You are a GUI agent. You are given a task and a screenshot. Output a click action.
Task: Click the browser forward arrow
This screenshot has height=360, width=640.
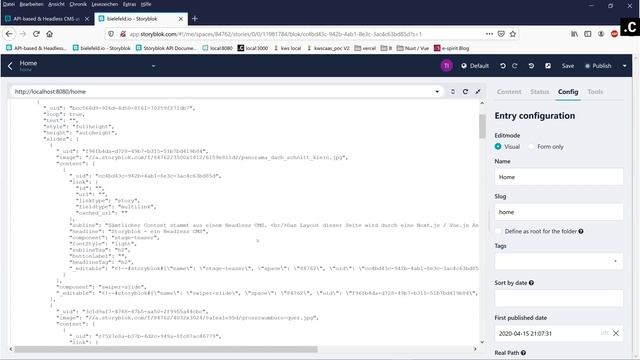(x=23, y=34)
